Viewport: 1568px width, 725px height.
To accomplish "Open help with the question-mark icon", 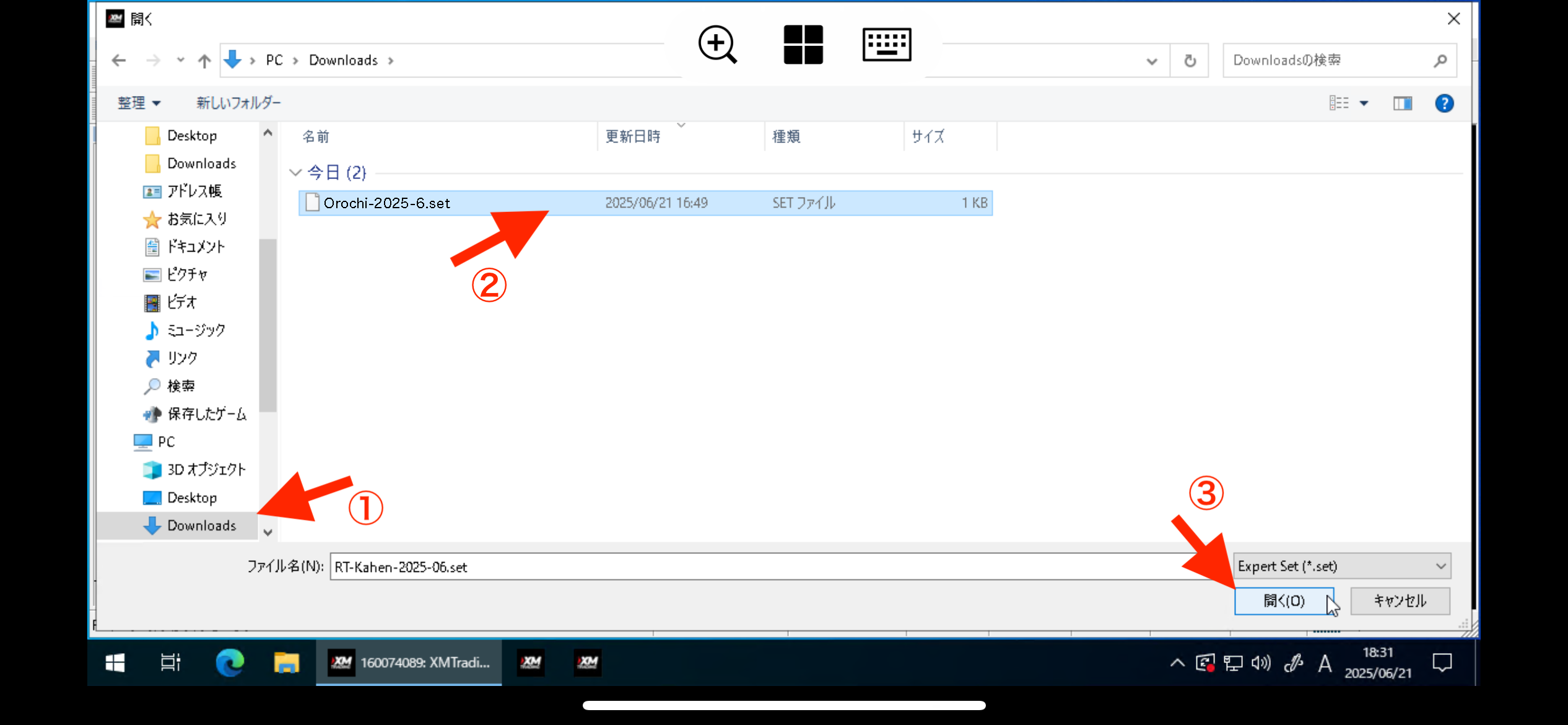I will (1444, 103).
